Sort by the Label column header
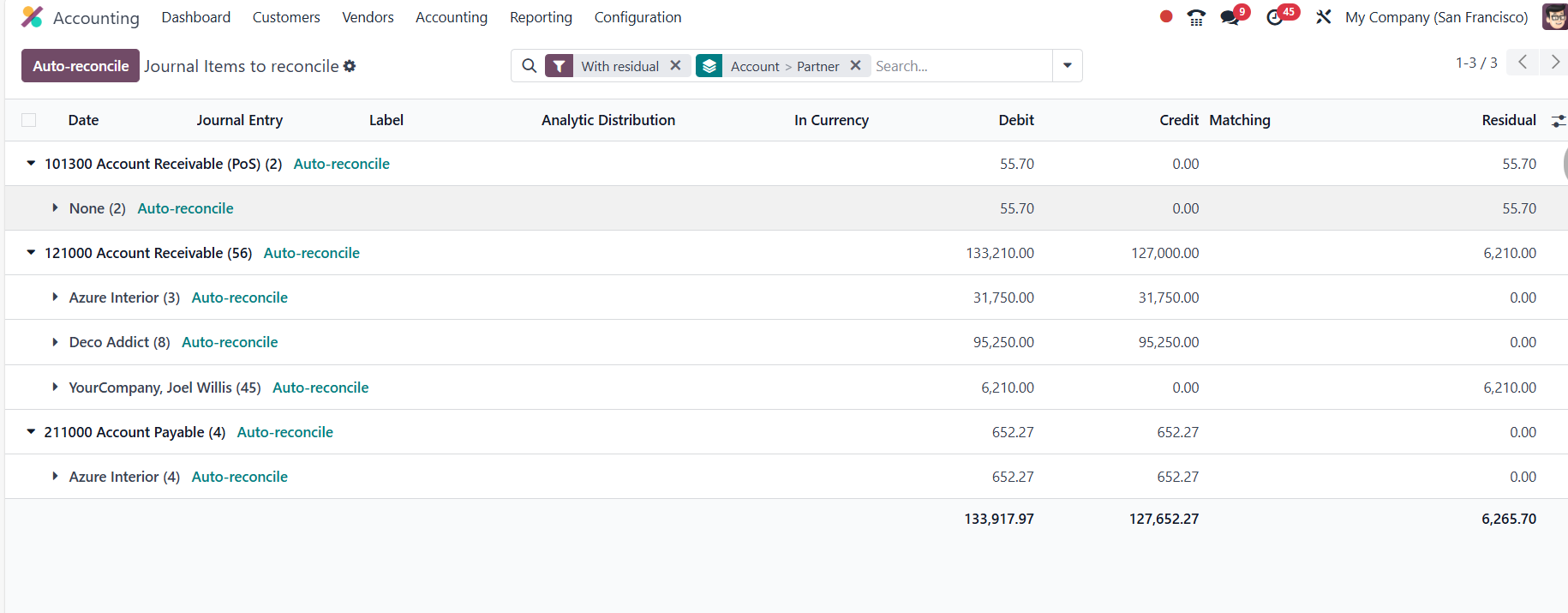The width and height of the screenshot is (1568, 613). pos(386,120)
